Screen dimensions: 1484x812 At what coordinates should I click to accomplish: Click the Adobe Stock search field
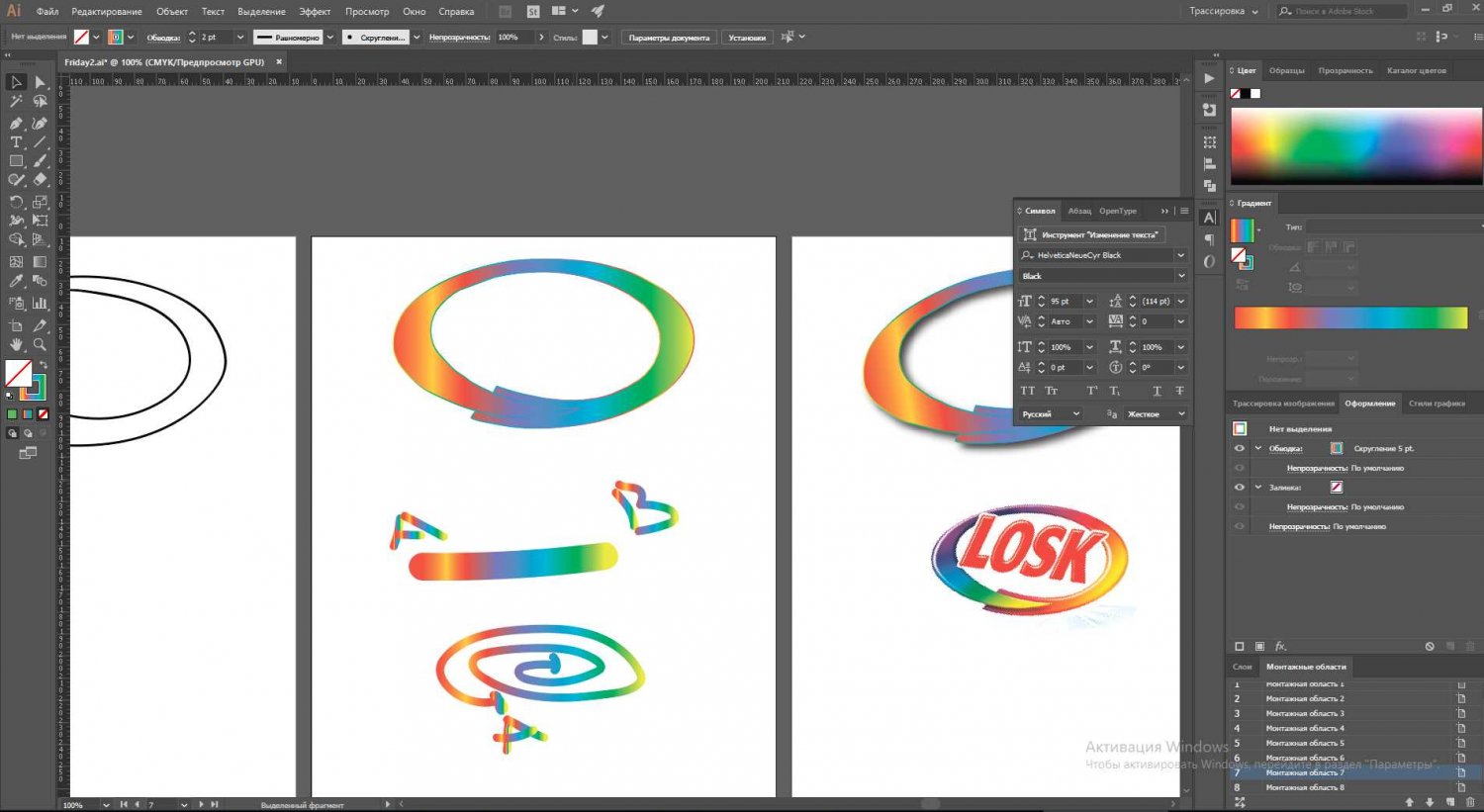click(x=1342, y=11)
